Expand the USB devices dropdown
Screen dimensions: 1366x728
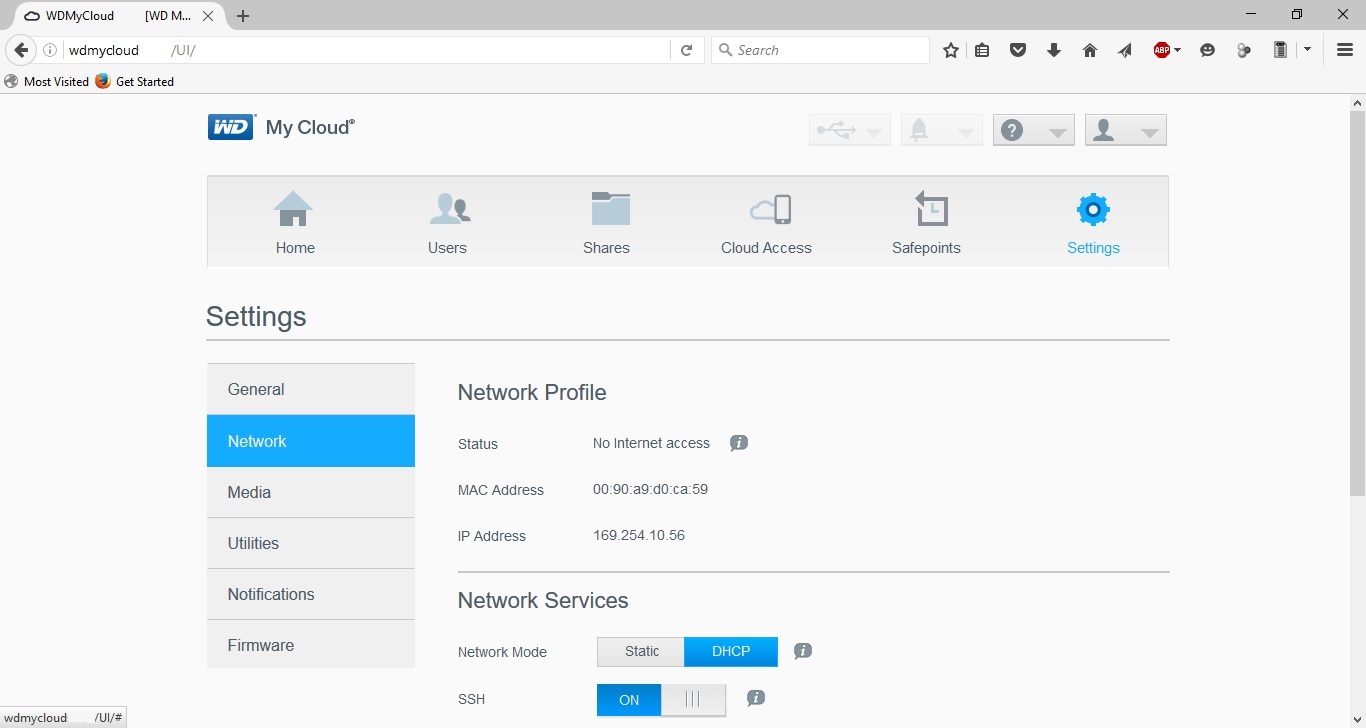coord(849,130)
